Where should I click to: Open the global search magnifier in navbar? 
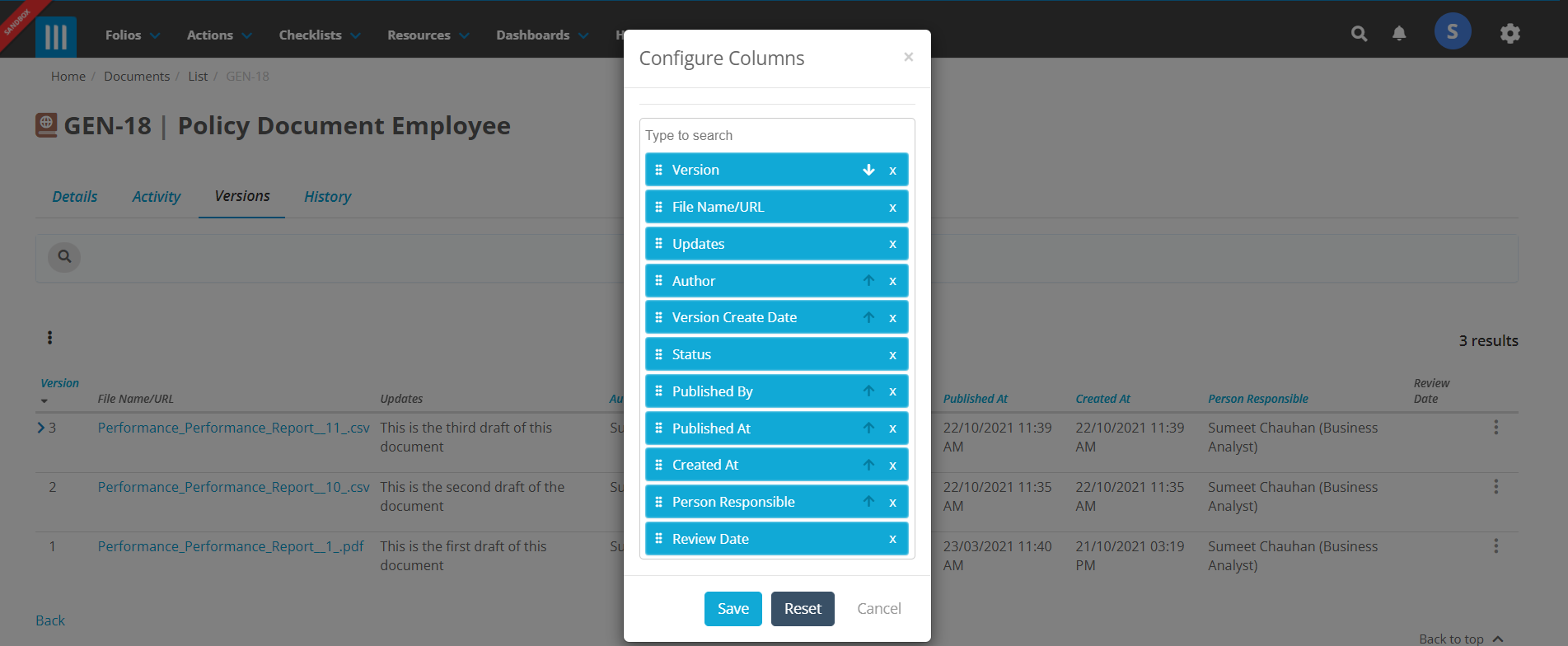1360,34
